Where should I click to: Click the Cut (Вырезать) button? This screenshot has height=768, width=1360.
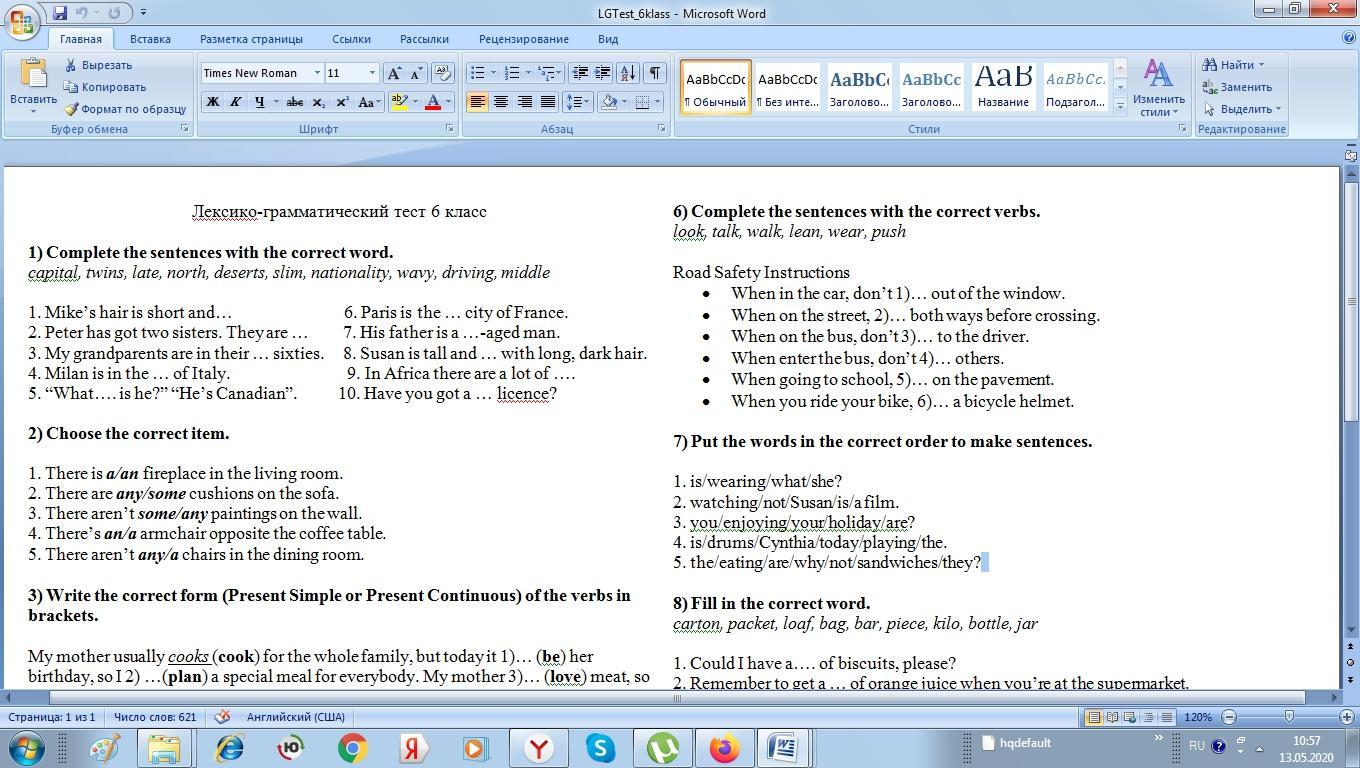[x=98, y=65]
